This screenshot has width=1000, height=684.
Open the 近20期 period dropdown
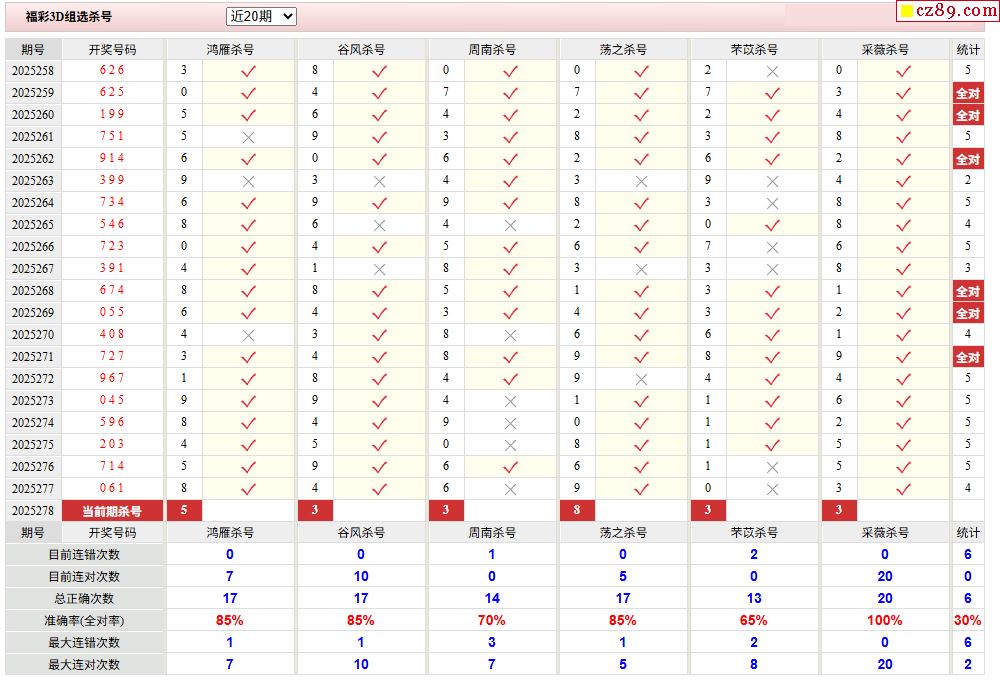(261, 16)
